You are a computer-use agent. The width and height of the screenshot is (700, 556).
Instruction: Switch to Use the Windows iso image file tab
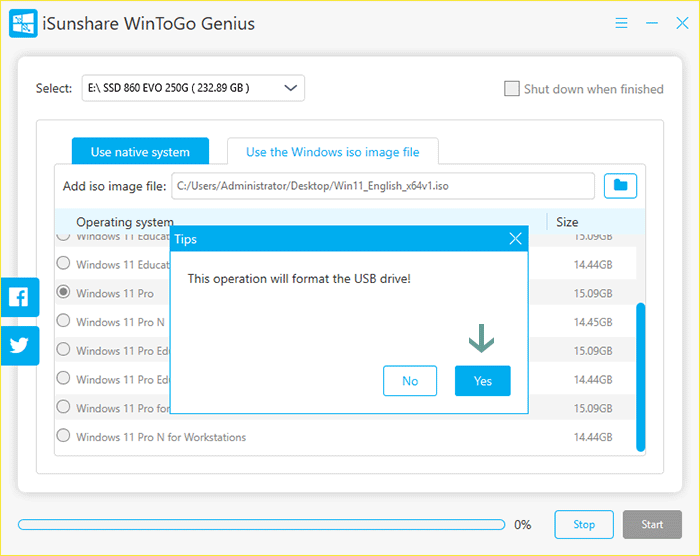click(x=333, y=151)
